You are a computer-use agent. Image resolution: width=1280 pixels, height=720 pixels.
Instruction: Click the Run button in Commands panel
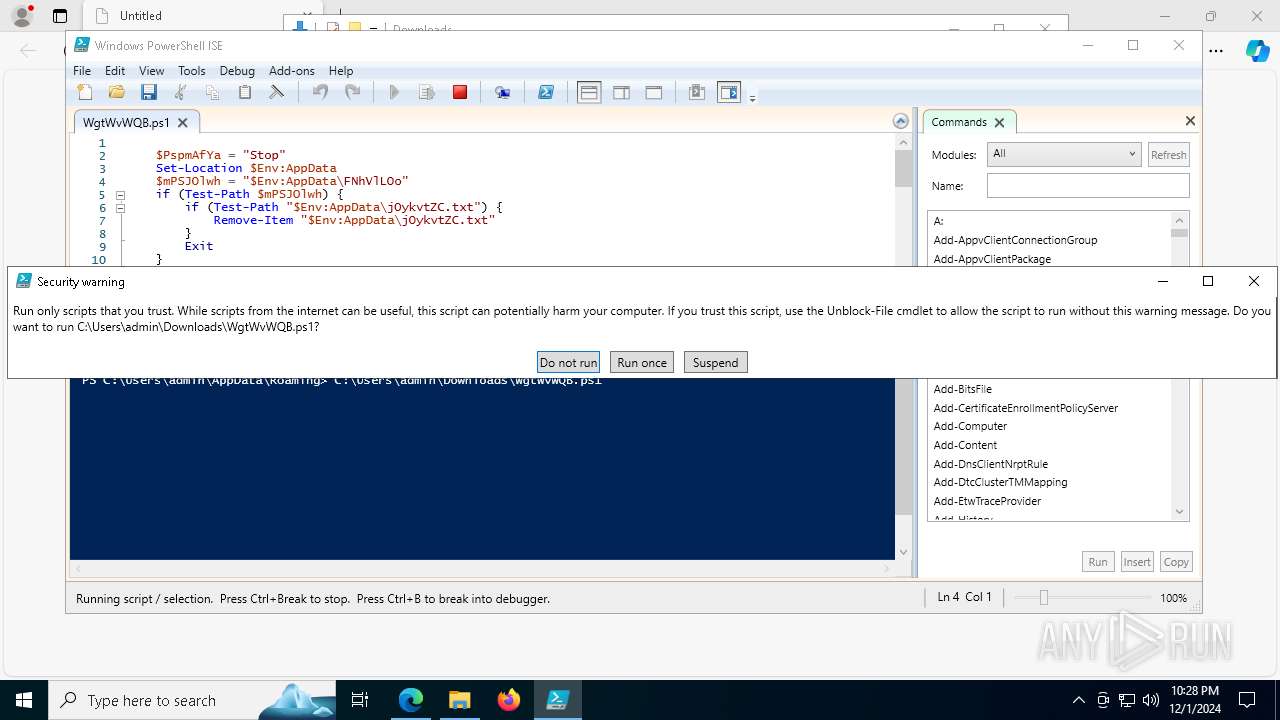pyautogui.click(x=1098, y=562)
